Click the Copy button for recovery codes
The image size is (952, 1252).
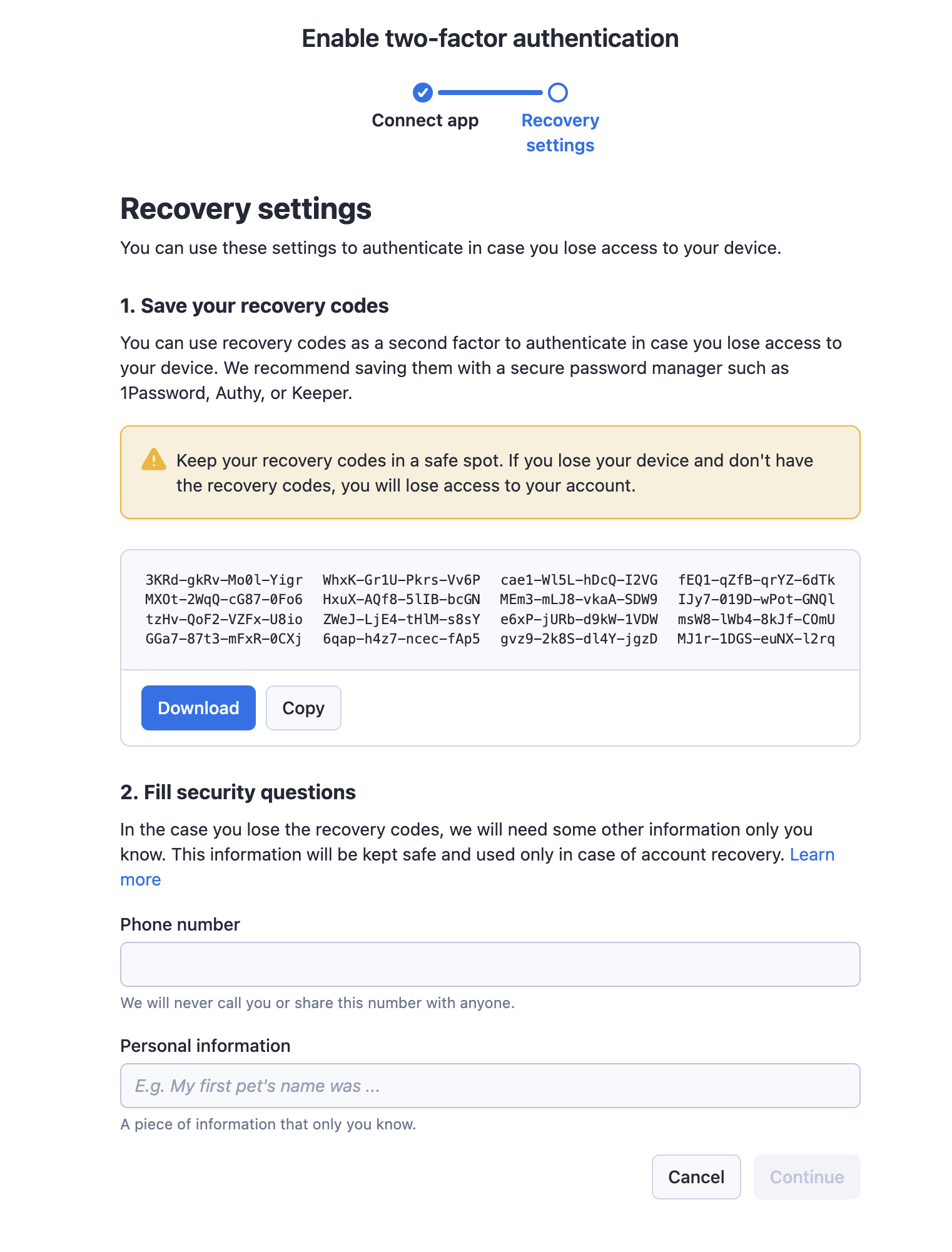303,707
